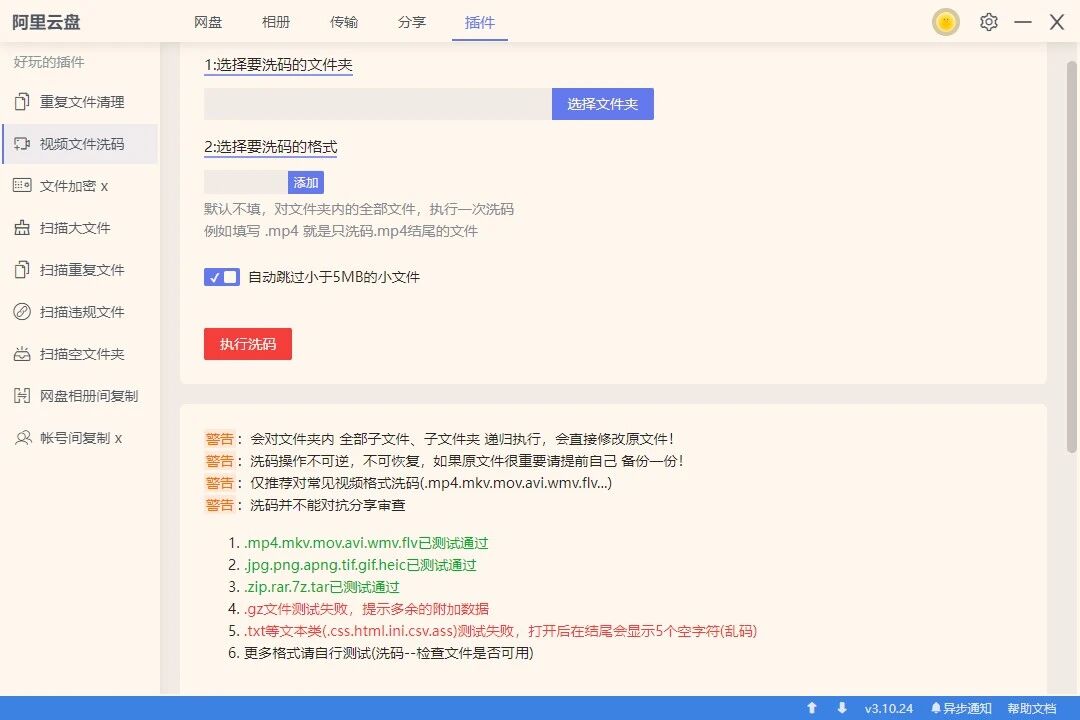
Task: Click the 选择文件夹 button
Action: tap(603, 104)
